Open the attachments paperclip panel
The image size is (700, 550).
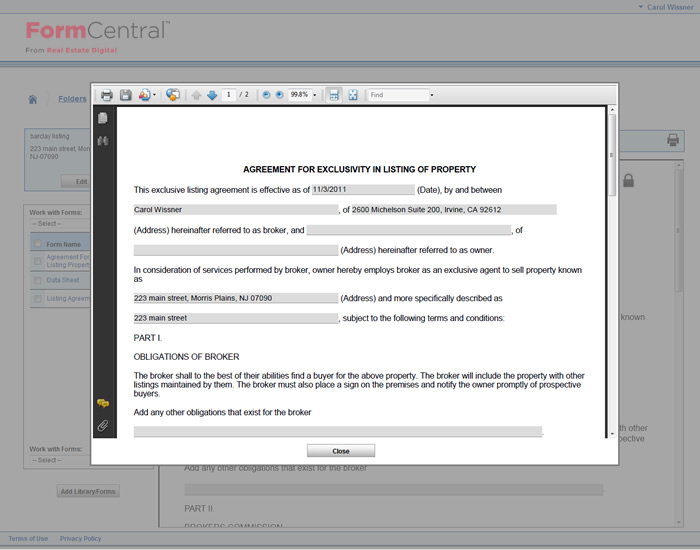pos(103,426)
